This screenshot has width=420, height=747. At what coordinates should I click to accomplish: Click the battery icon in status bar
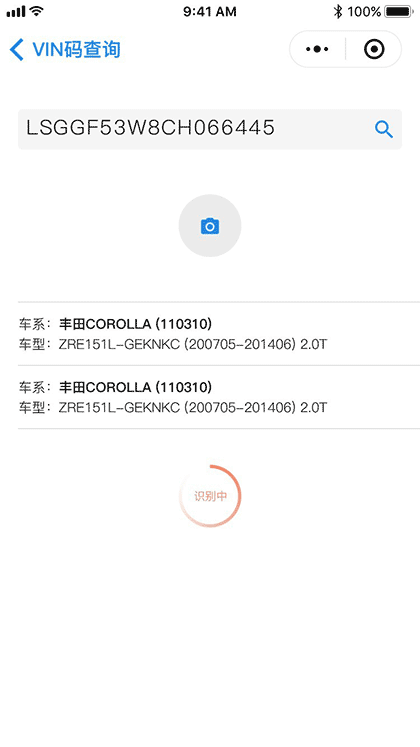pos(399,11)
